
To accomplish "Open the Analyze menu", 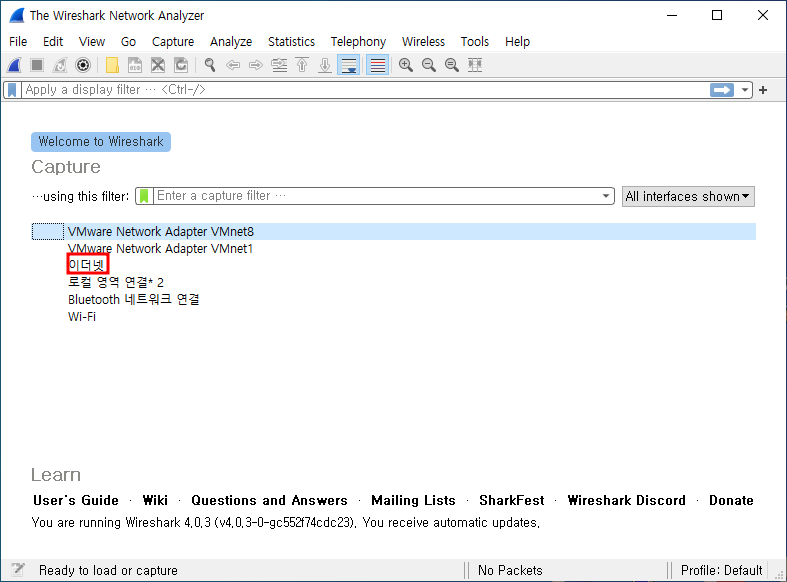I will pyautogui.click(x=231, y=42).
